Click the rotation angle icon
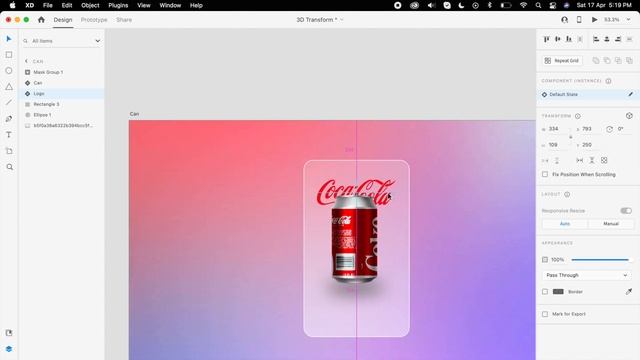The image size is (640, 360). 609,129
